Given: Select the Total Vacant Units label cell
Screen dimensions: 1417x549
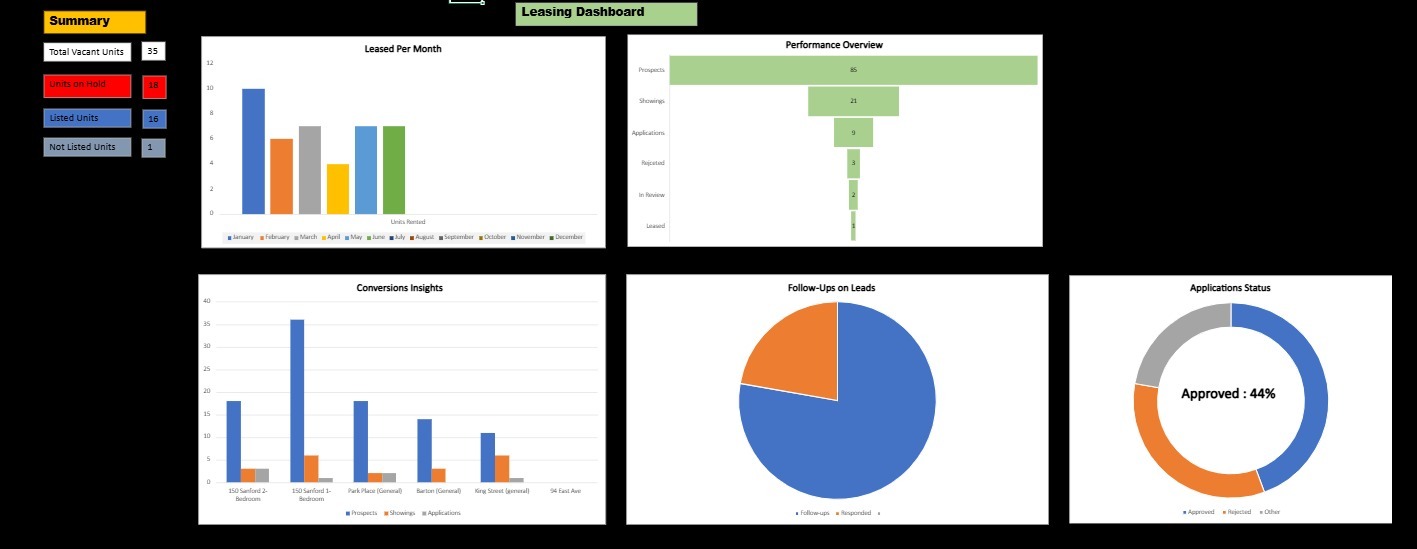Looking at the screenshot, I should pyautogui.click(x=87, y=52).
